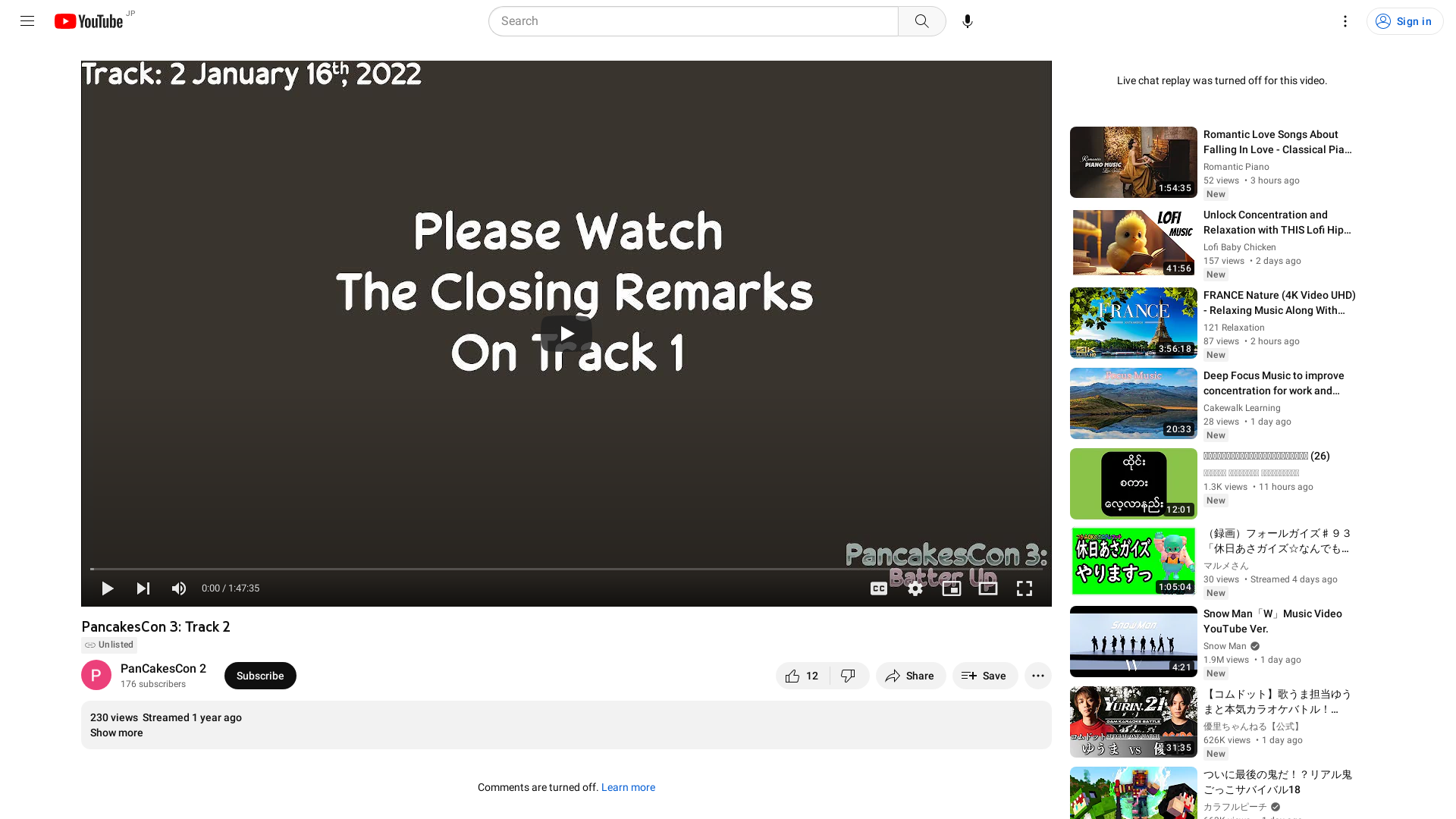This screenshot has height=819, width=1456.
Task: Open player settings gear
Action: [x=915, y=588]
